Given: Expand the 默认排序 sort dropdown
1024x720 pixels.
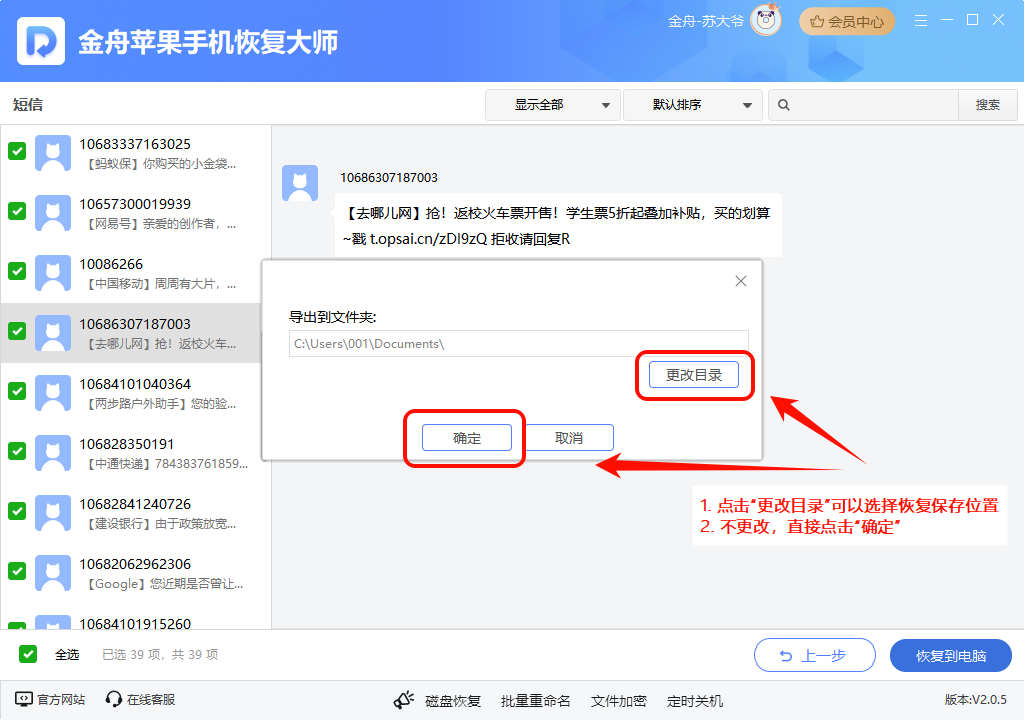Looking at the screenshot, I should tap(693, 105).
